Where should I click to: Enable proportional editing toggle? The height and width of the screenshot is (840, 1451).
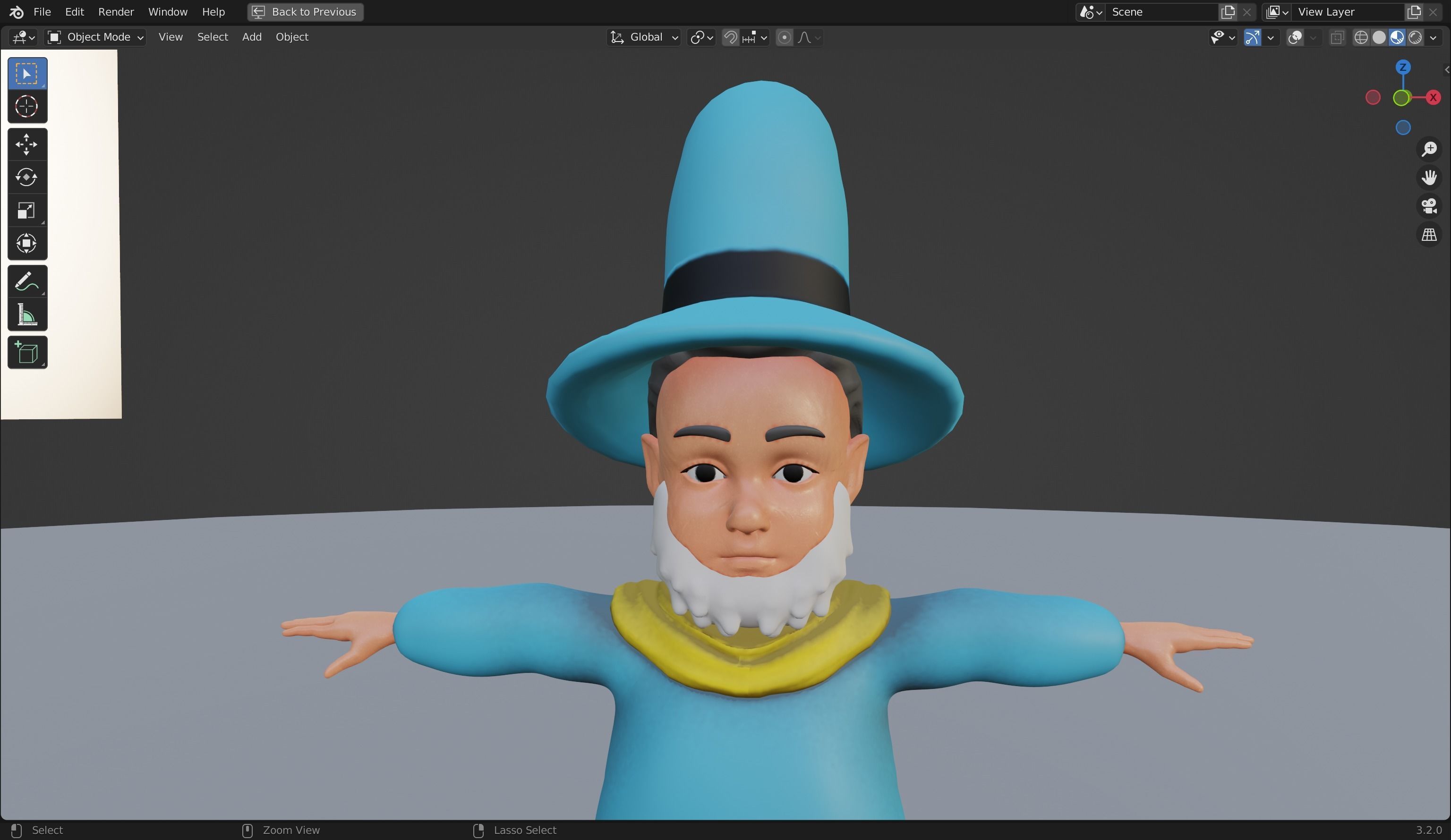784,37
